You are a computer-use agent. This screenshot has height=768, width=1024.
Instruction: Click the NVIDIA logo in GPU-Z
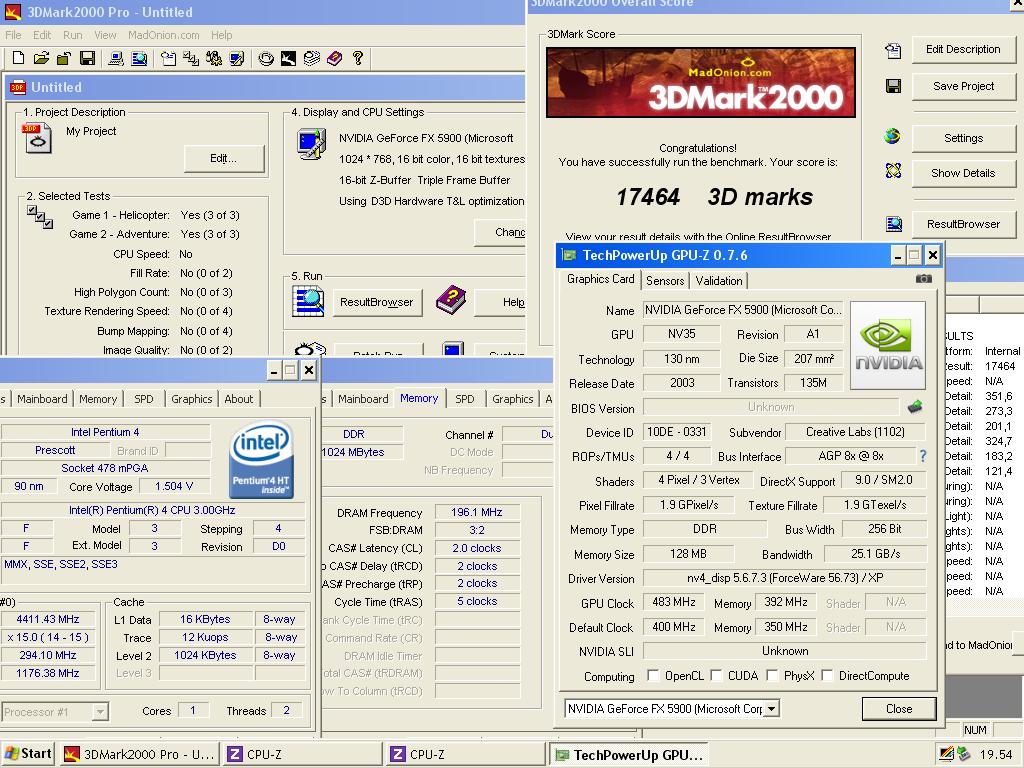pyautogui.click(x=888, y=345)
